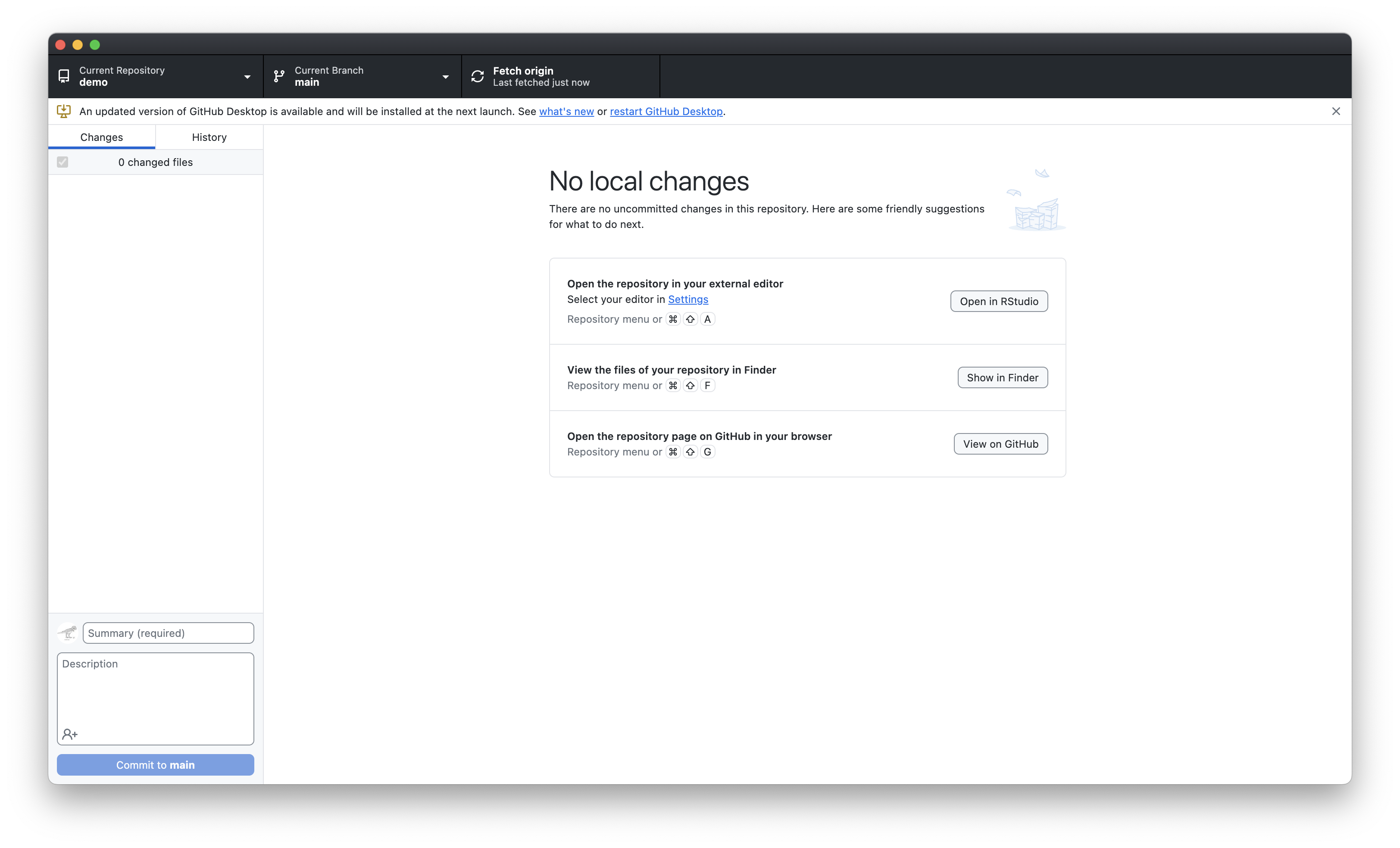Click the Fetch origin sync icon
The image size is (1400, 848).
pyautogui.click(x=477, y=76)
